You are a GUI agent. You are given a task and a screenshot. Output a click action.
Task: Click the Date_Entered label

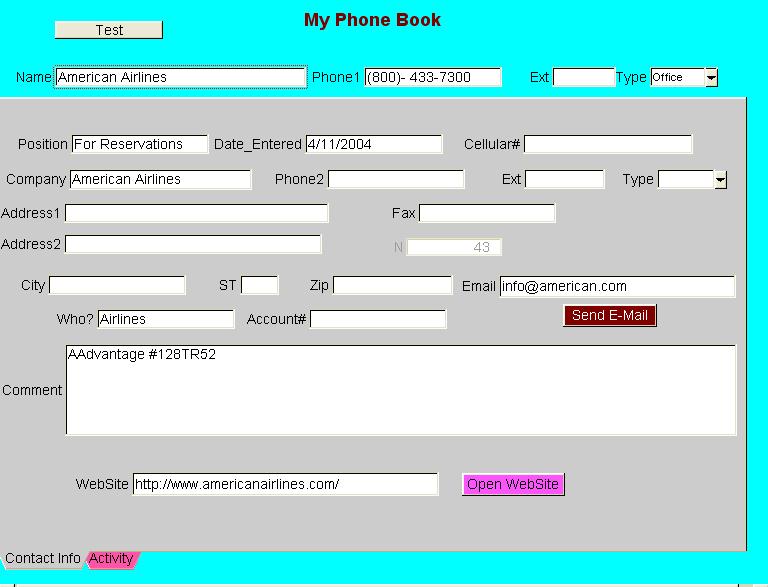click(x=258, y=144)
